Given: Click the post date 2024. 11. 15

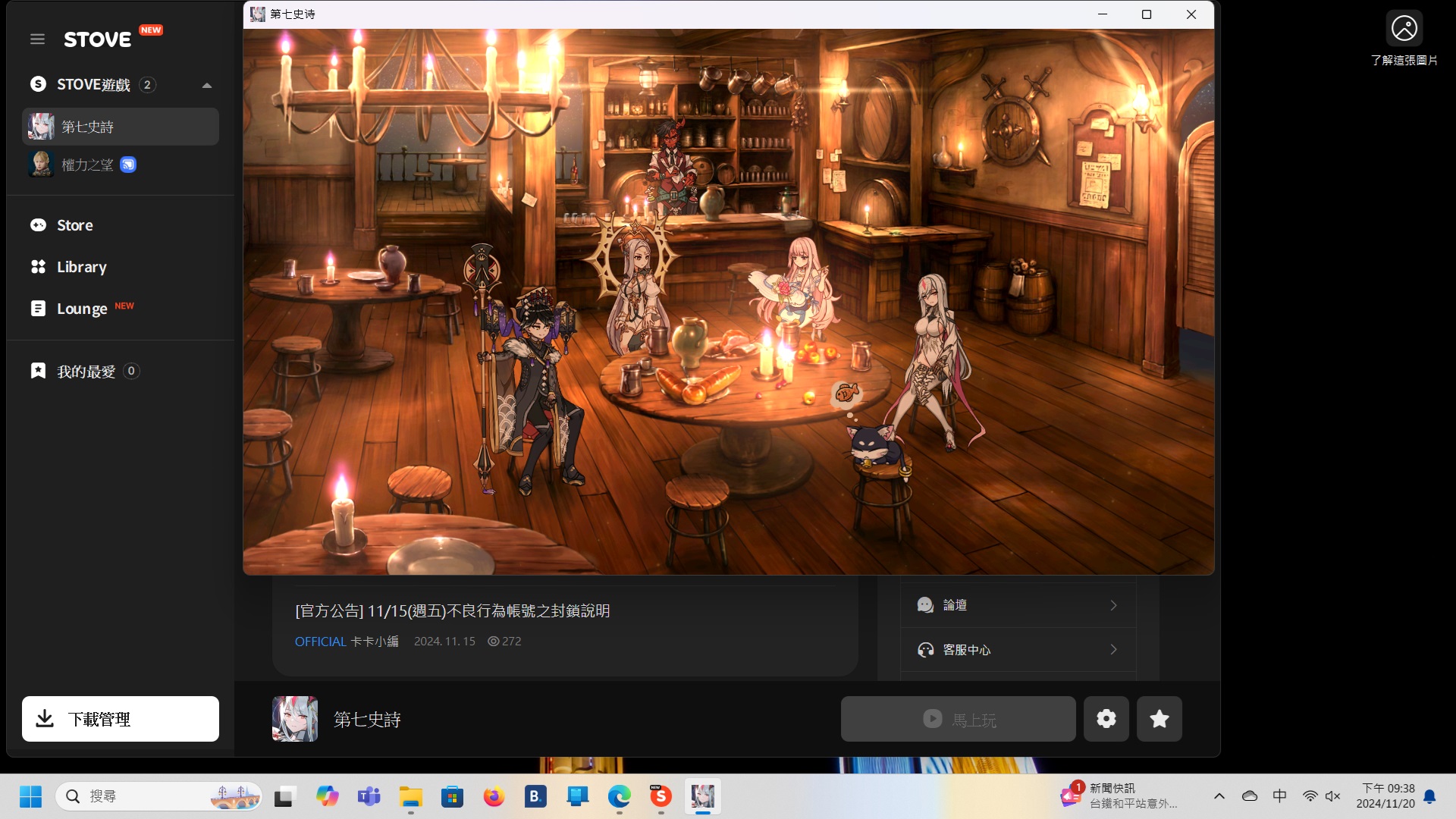Looking at the screenshot, I should pos(444,642).
